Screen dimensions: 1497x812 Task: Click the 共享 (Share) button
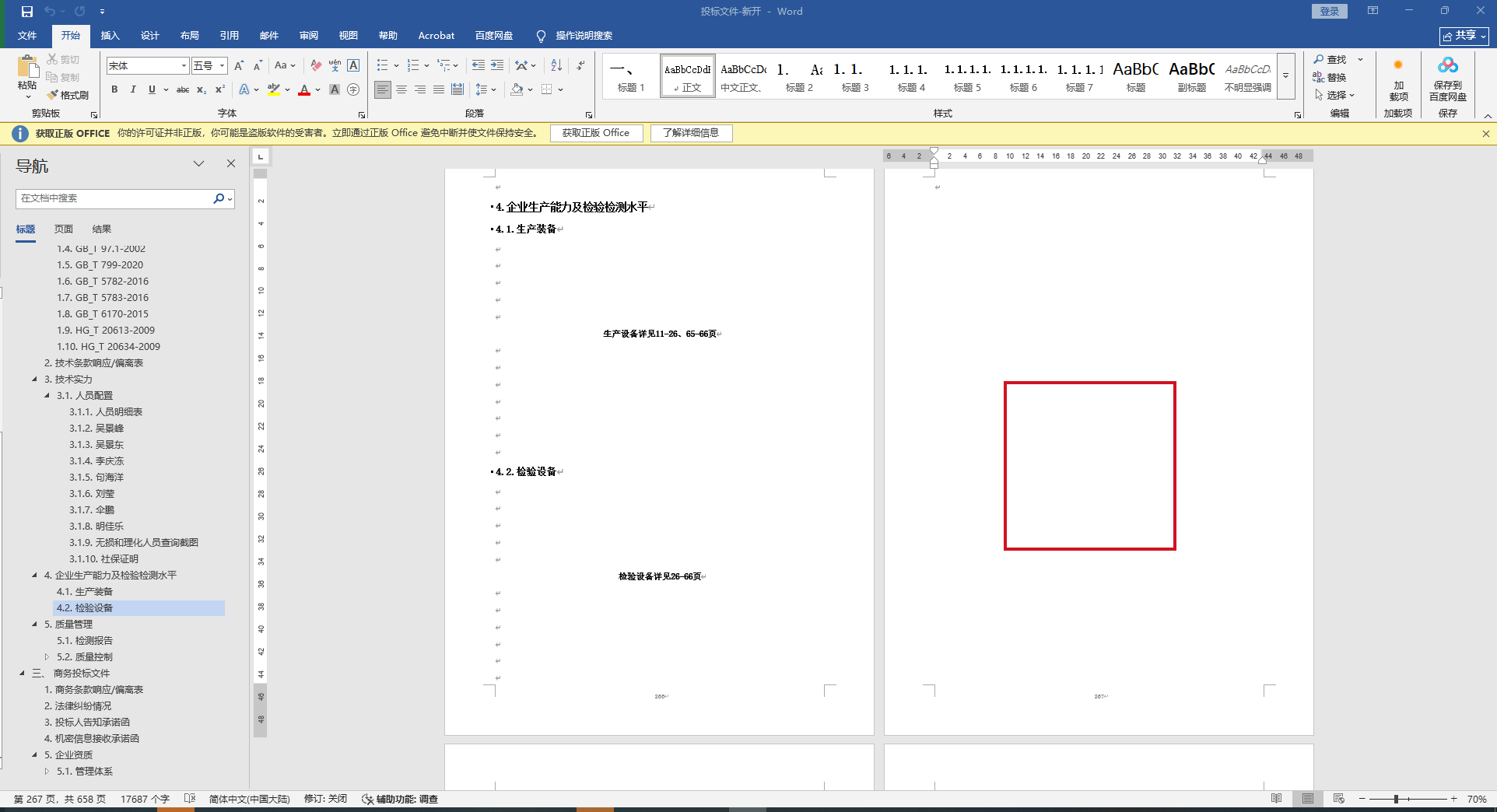click(1464, 36)
